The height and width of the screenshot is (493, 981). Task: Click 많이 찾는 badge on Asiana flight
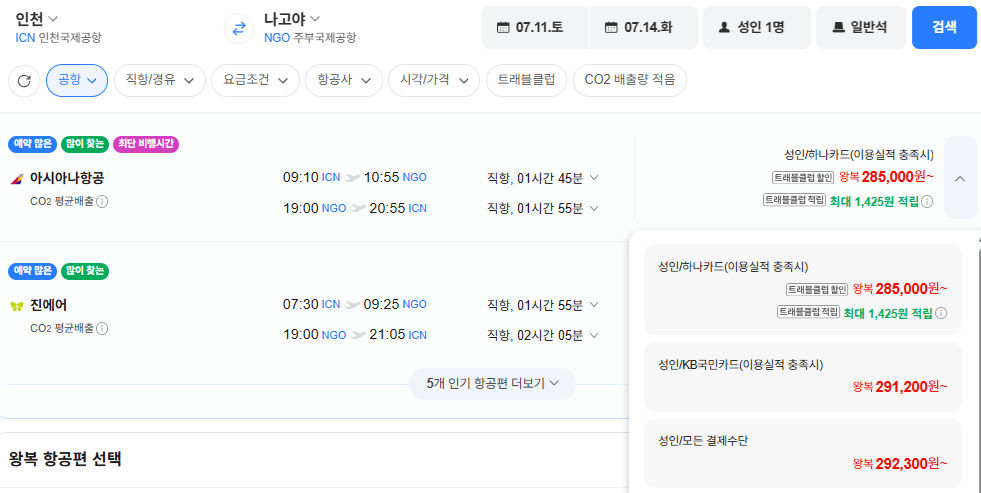click(x=84, y=145)
